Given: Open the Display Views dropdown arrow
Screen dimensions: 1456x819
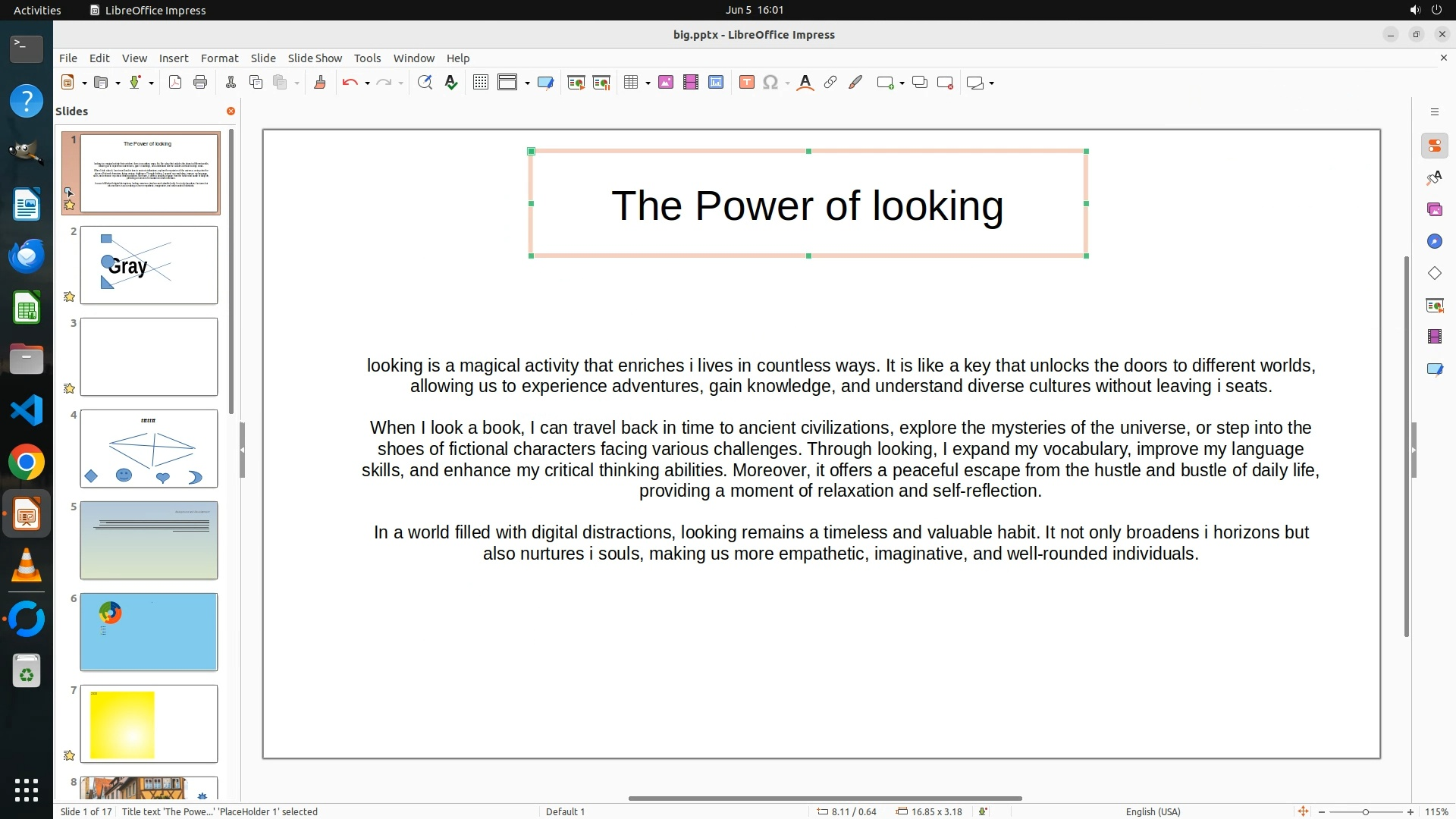Looking at the screenshot, I should tap(527, 83).
